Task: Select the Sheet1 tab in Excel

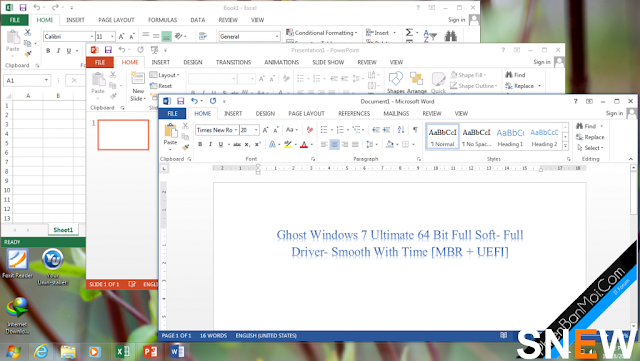Action: tap(63, 230)
